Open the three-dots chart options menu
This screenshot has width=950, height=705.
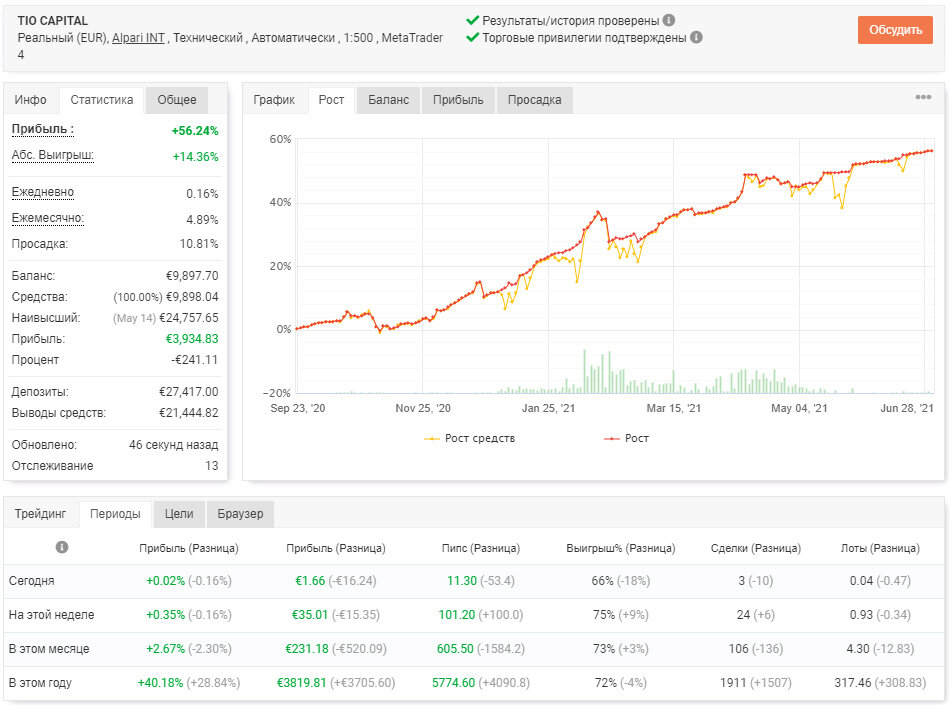coord(923,97)
